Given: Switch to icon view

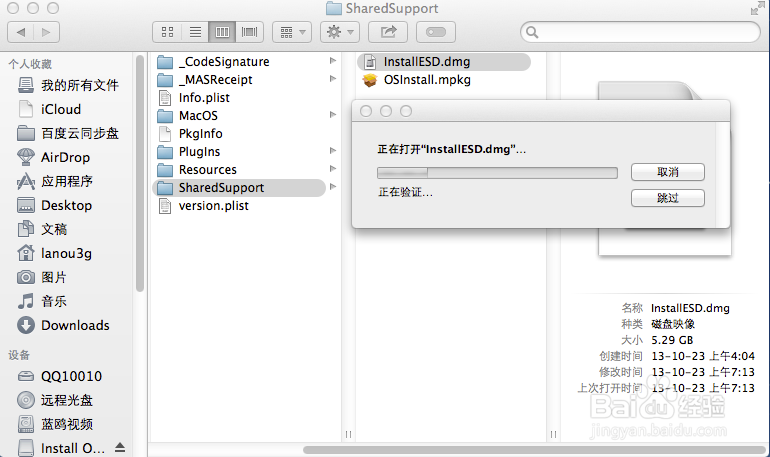Looking at the screenshot, I should [167, 32].
